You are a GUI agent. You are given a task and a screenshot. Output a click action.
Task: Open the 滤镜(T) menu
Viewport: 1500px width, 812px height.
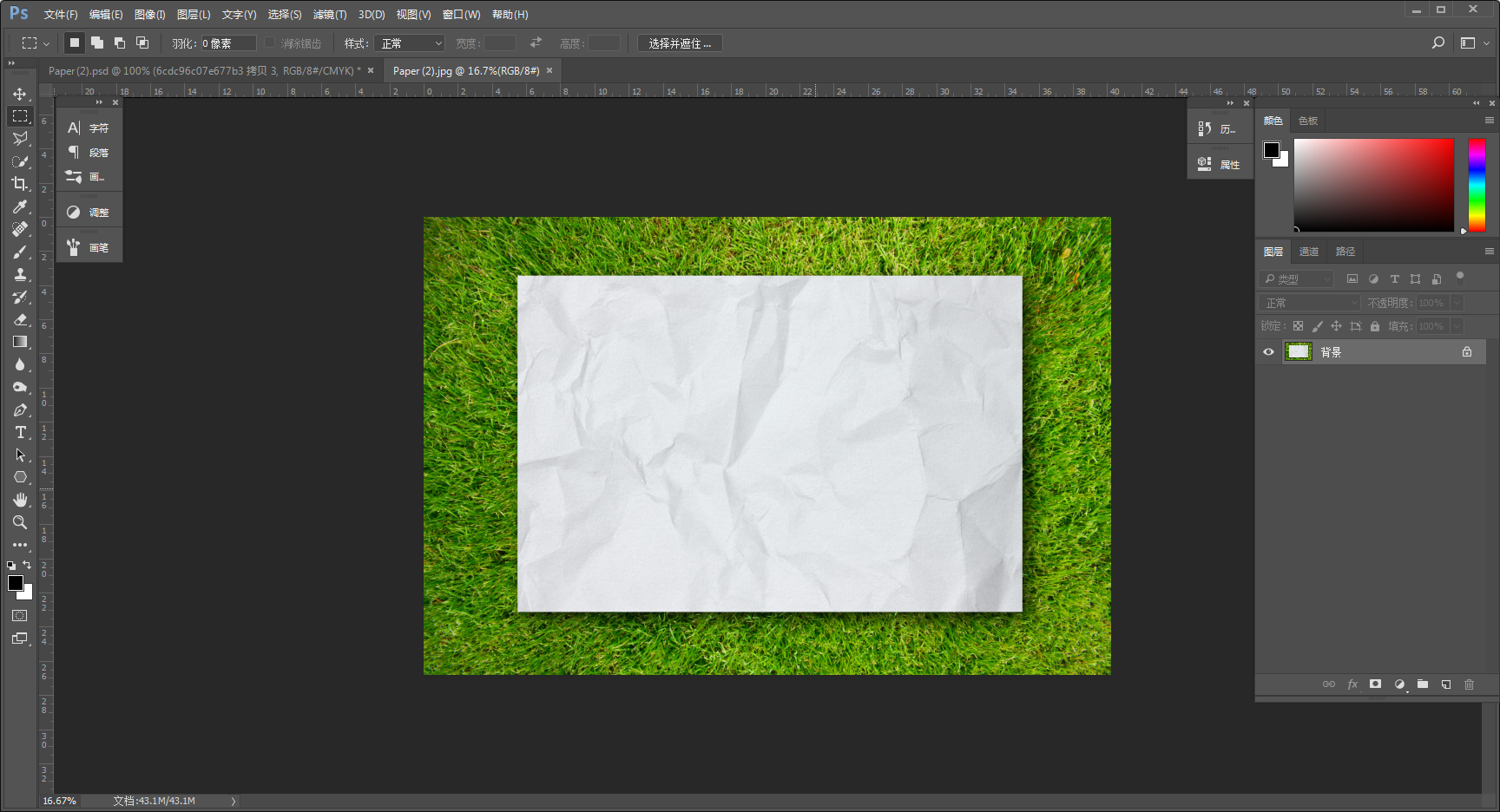point(330,15)
